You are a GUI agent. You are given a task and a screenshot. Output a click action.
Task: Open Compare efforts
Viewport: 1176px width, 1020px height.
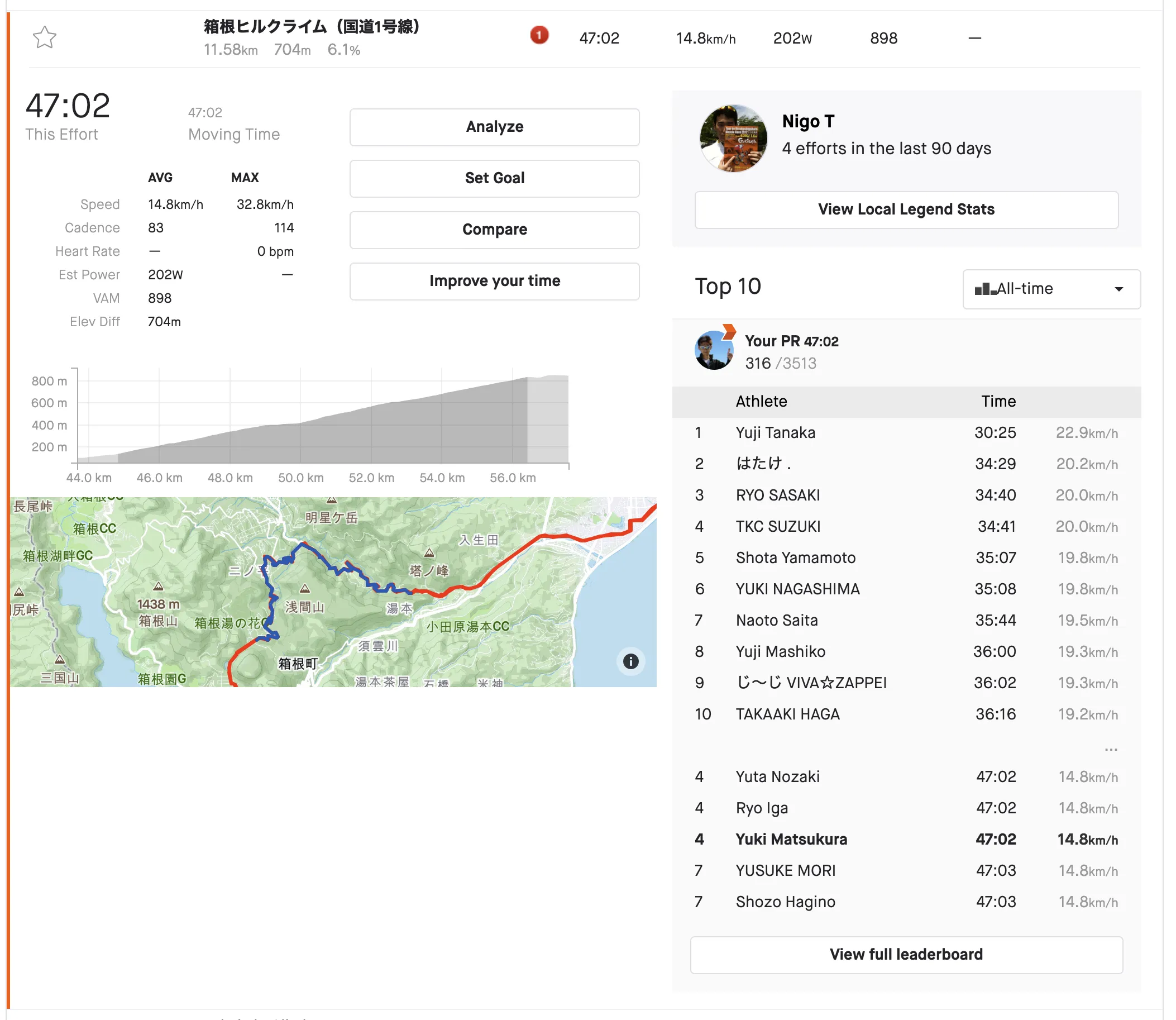click(494, 230)
